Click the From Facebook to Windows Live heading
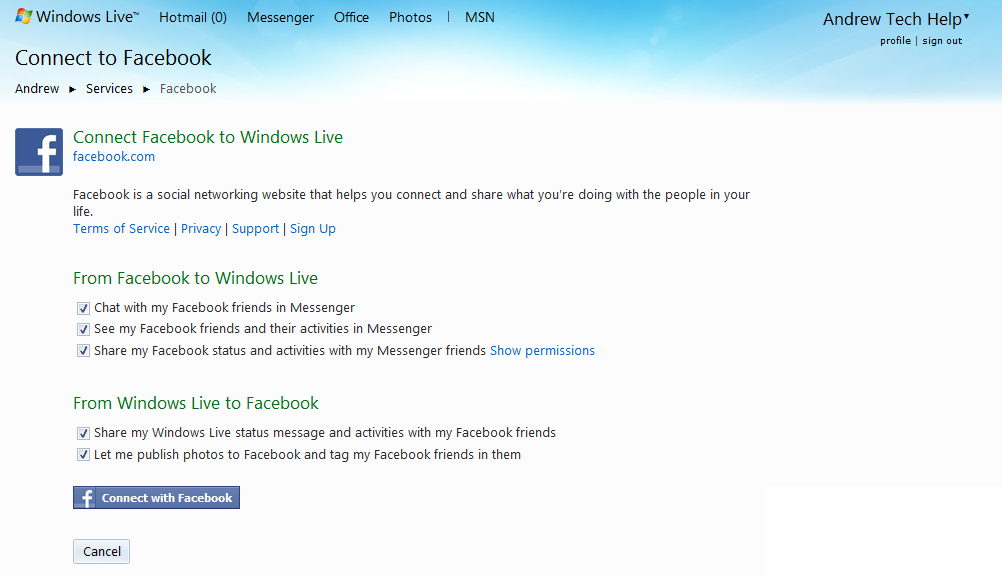The image size is (1002, 576). (x=195, y=278)
